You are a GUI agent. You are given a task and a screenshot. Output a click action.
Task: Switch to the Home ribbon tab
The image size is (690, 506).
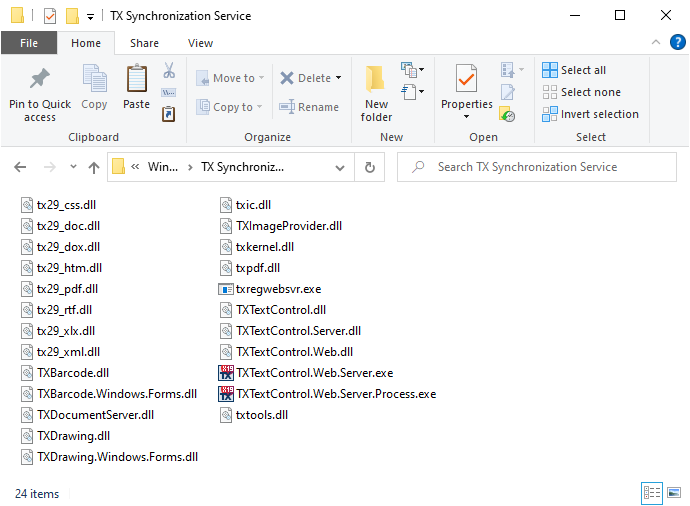(x=86, y=43)
